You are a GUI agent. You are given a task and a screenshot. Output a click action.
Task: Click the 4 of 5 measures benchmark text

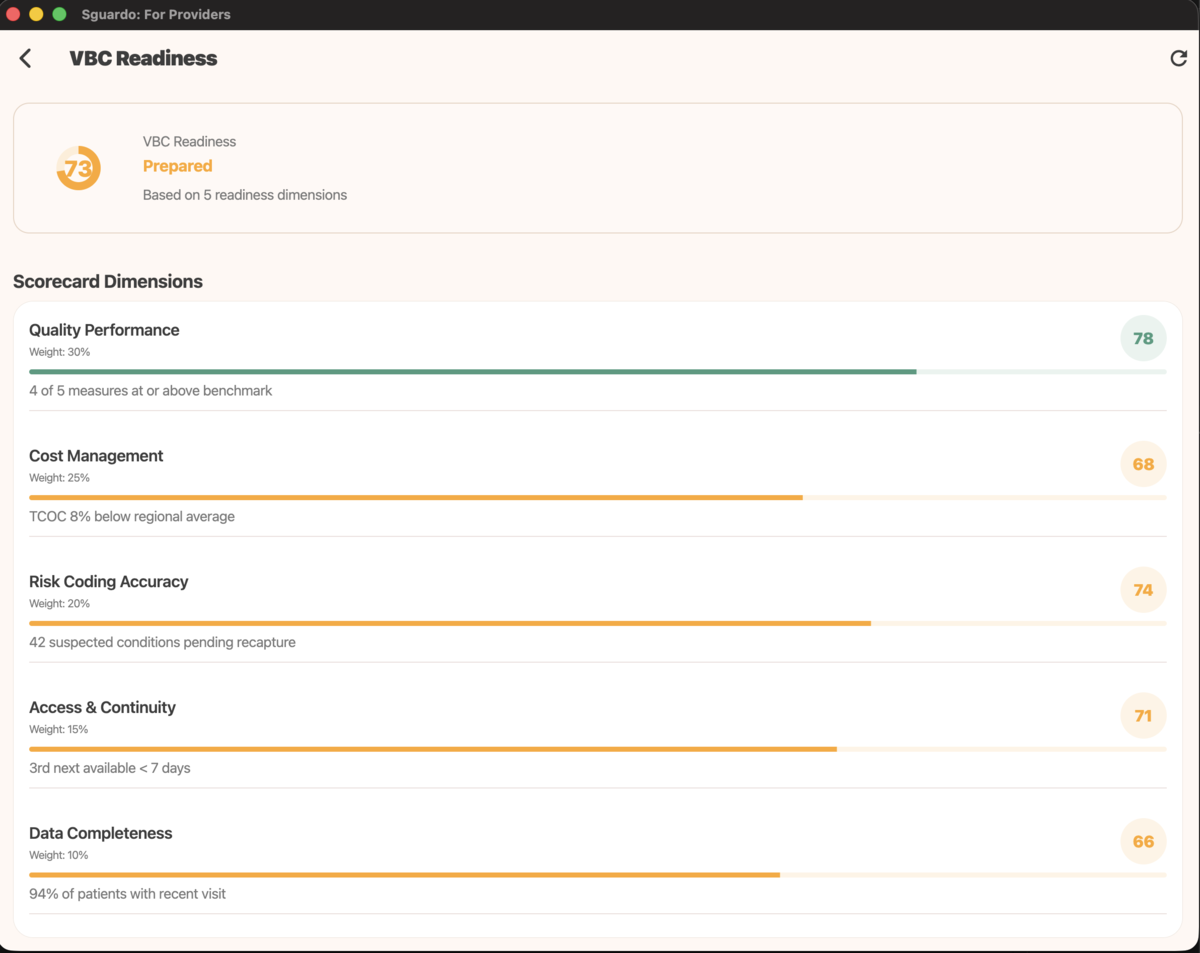(x=150, y=390)
